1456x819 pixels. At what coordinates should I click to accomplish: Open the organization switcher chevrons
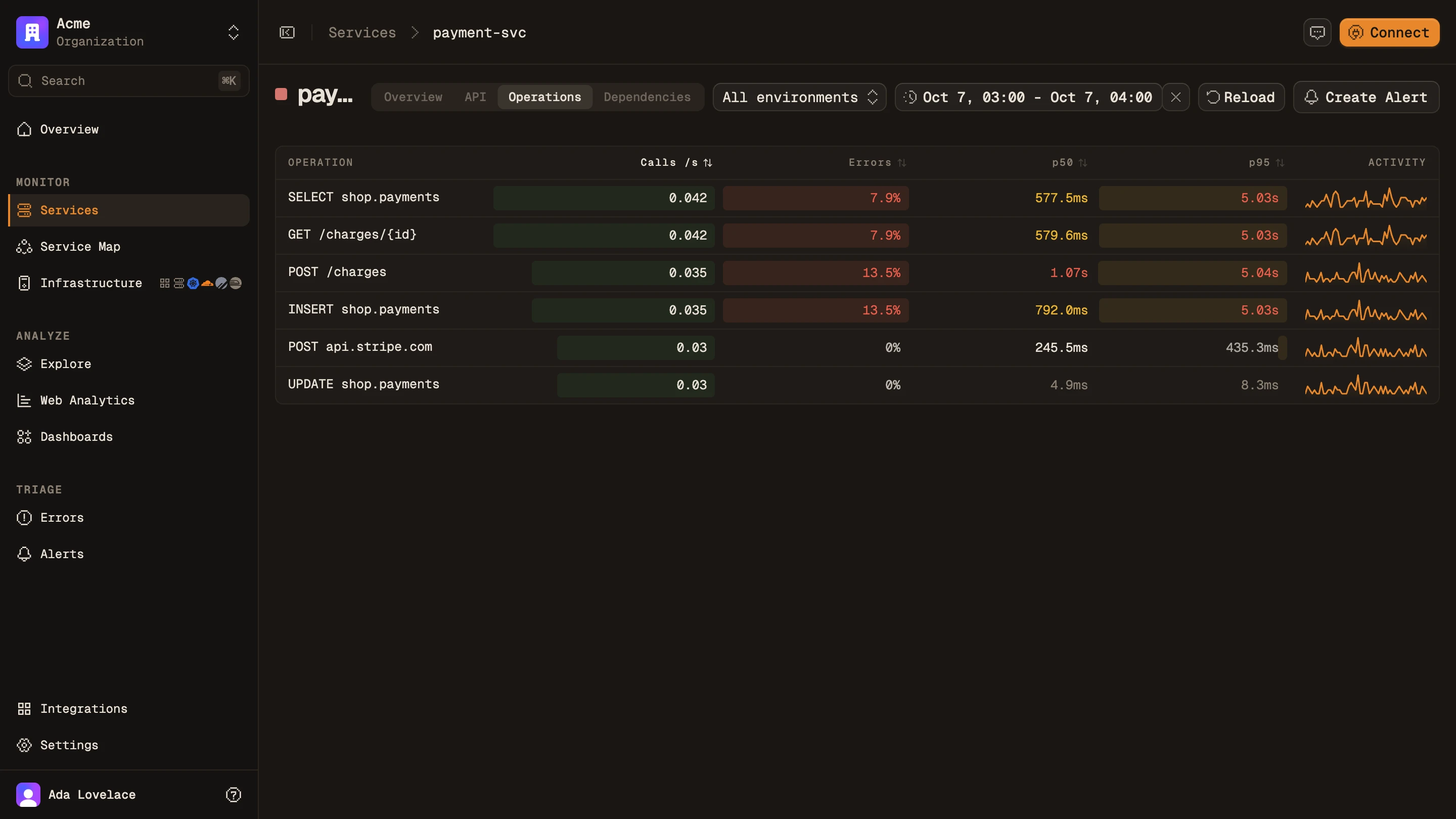coord(234,32)
